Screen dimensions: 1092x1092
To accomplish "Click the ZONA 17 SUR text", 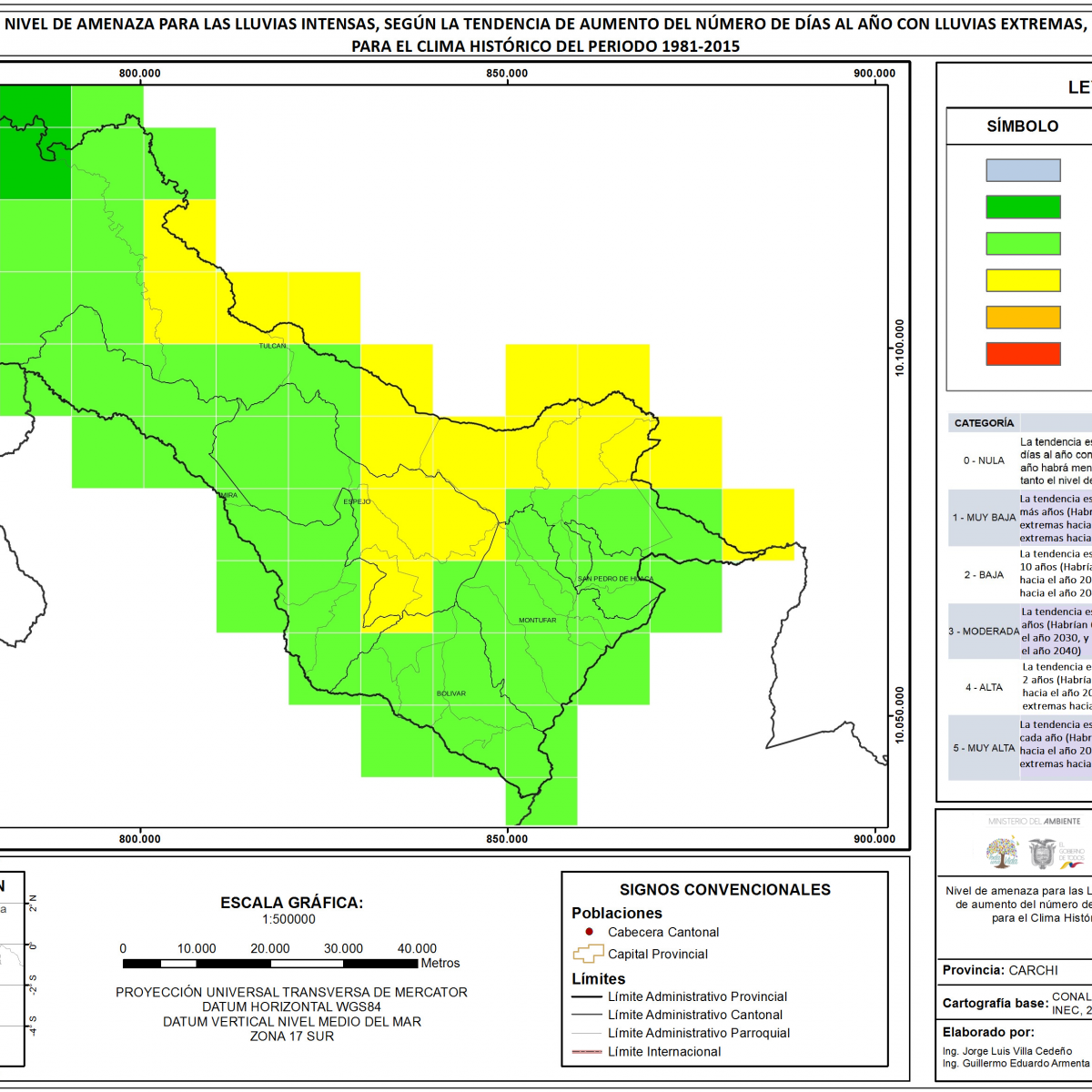I will click(x=291, y=1036).
